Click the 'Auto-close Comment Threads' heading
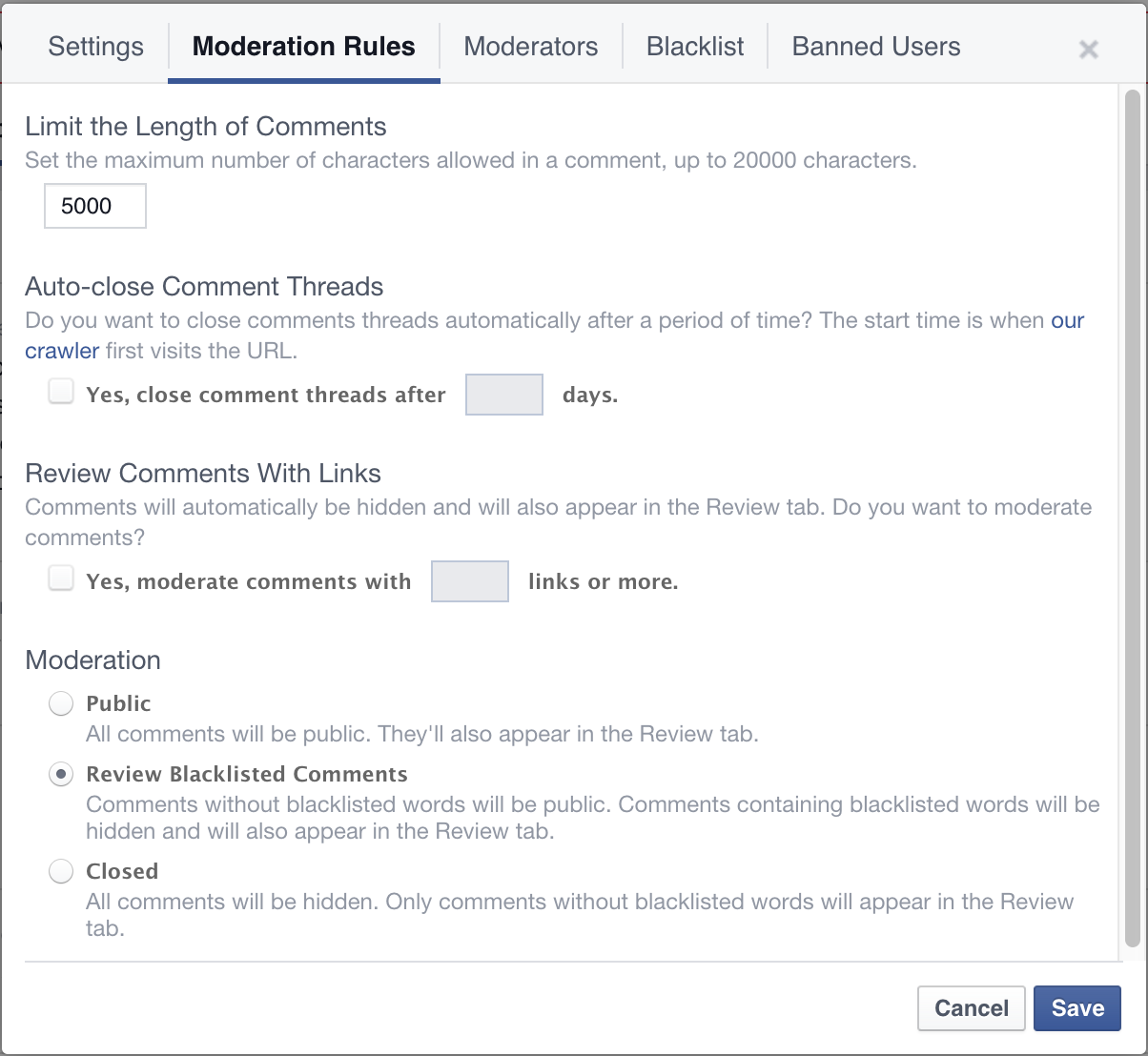1148x1056 pixels. tap(204, 287)
